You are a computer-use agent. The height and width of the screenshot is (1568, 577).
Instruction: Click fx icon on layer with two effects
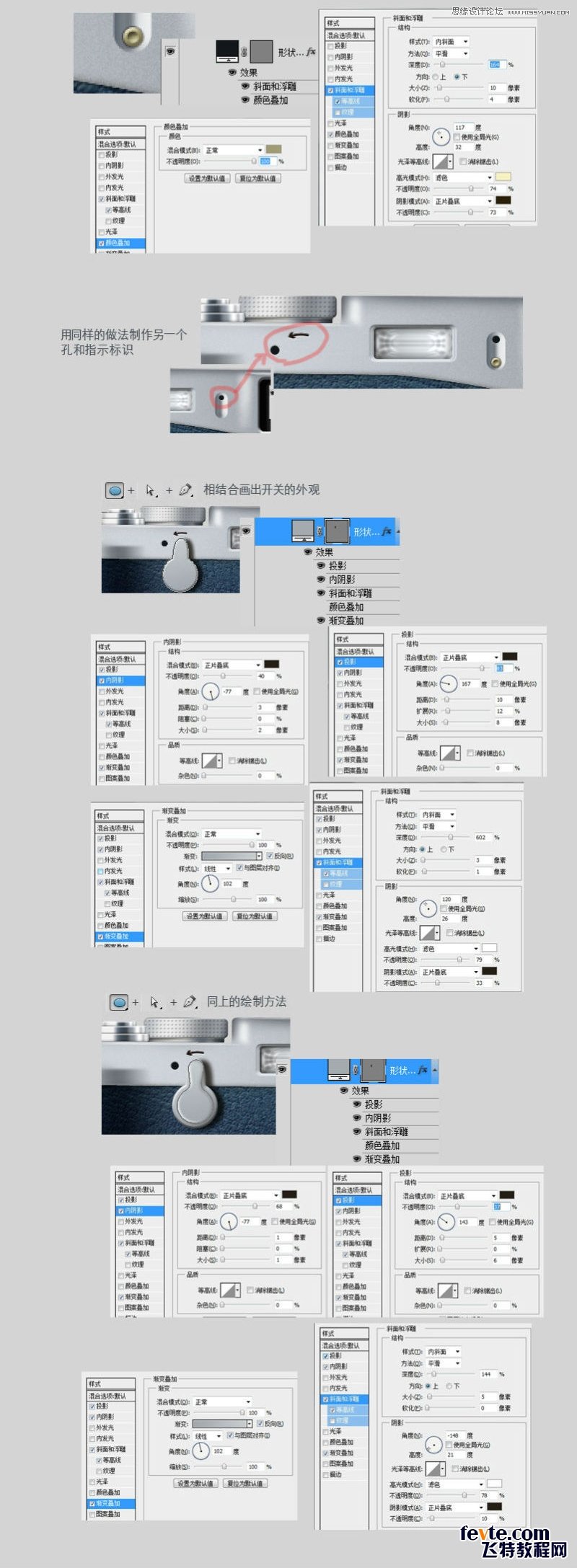[x=310, y=53]
